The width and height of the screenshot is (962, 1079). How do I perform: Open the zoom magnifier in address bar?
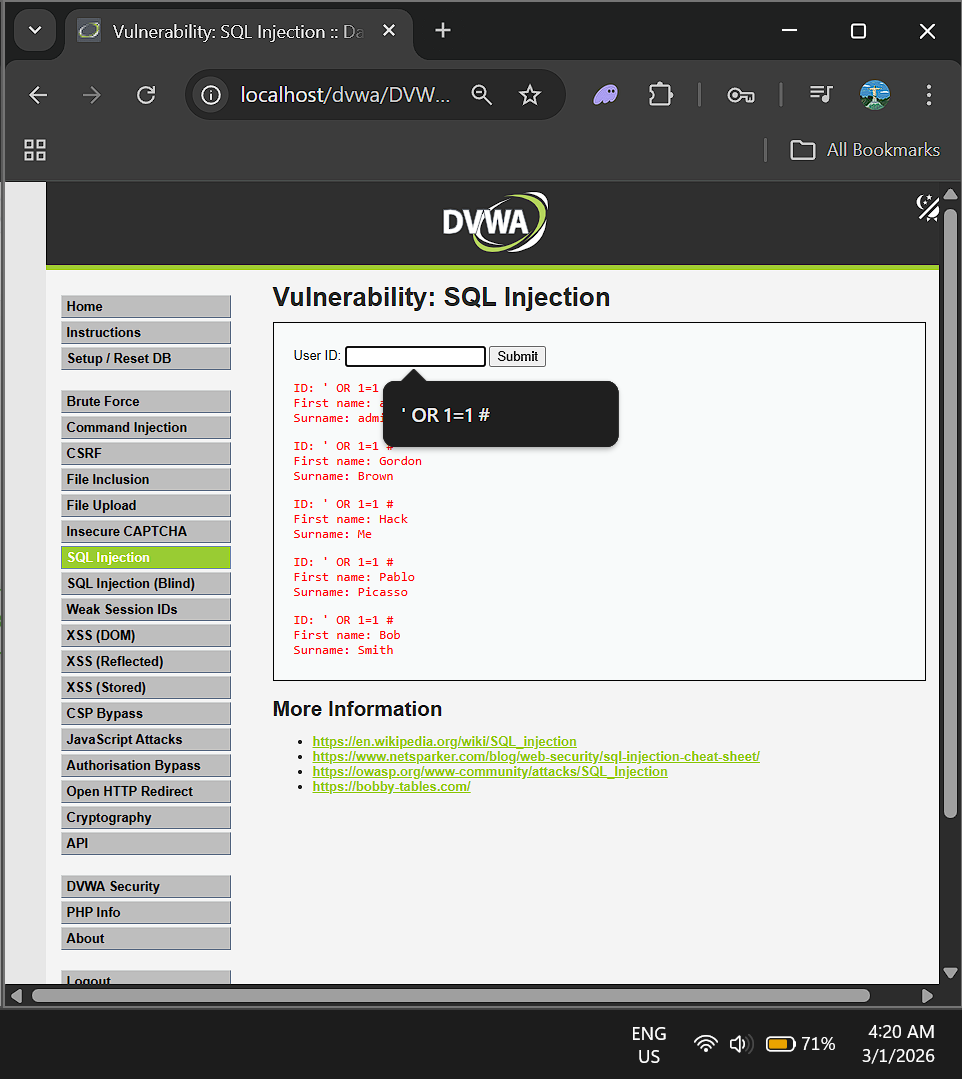[x=482, y=95]
